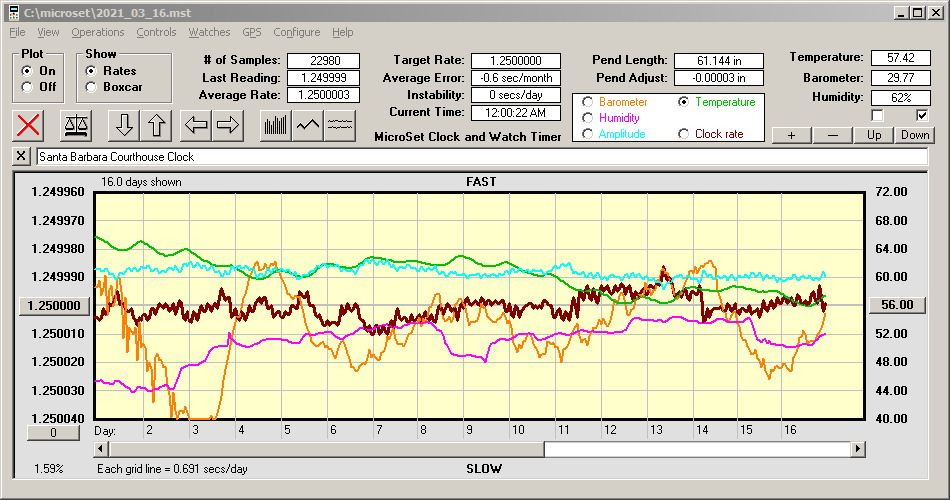Click the red X clear button
This screenshot has height=500, width=950.
click(x=30, y=125)
